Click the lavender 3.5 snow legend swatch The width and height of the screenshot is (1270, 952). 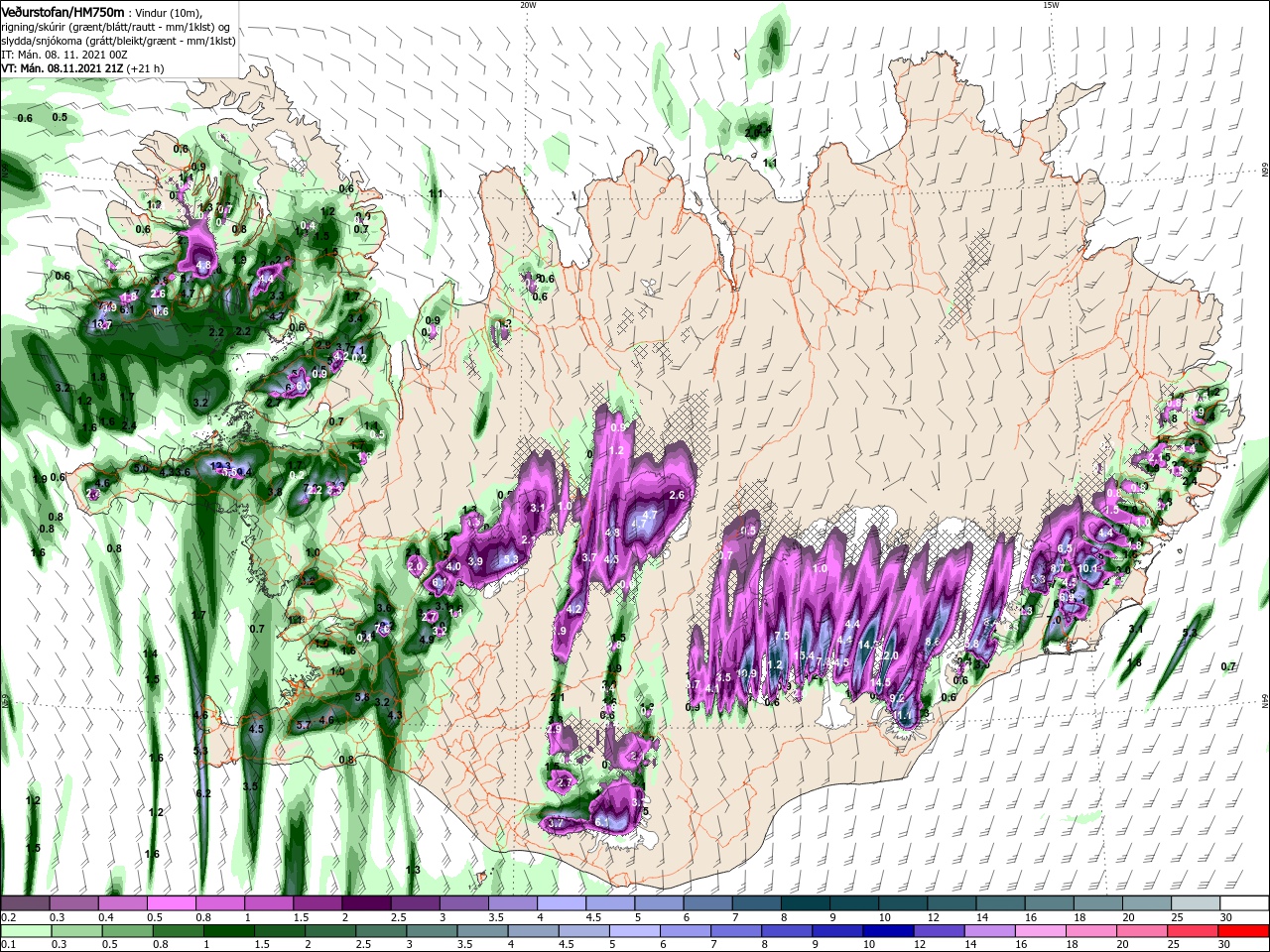[512, 902]
